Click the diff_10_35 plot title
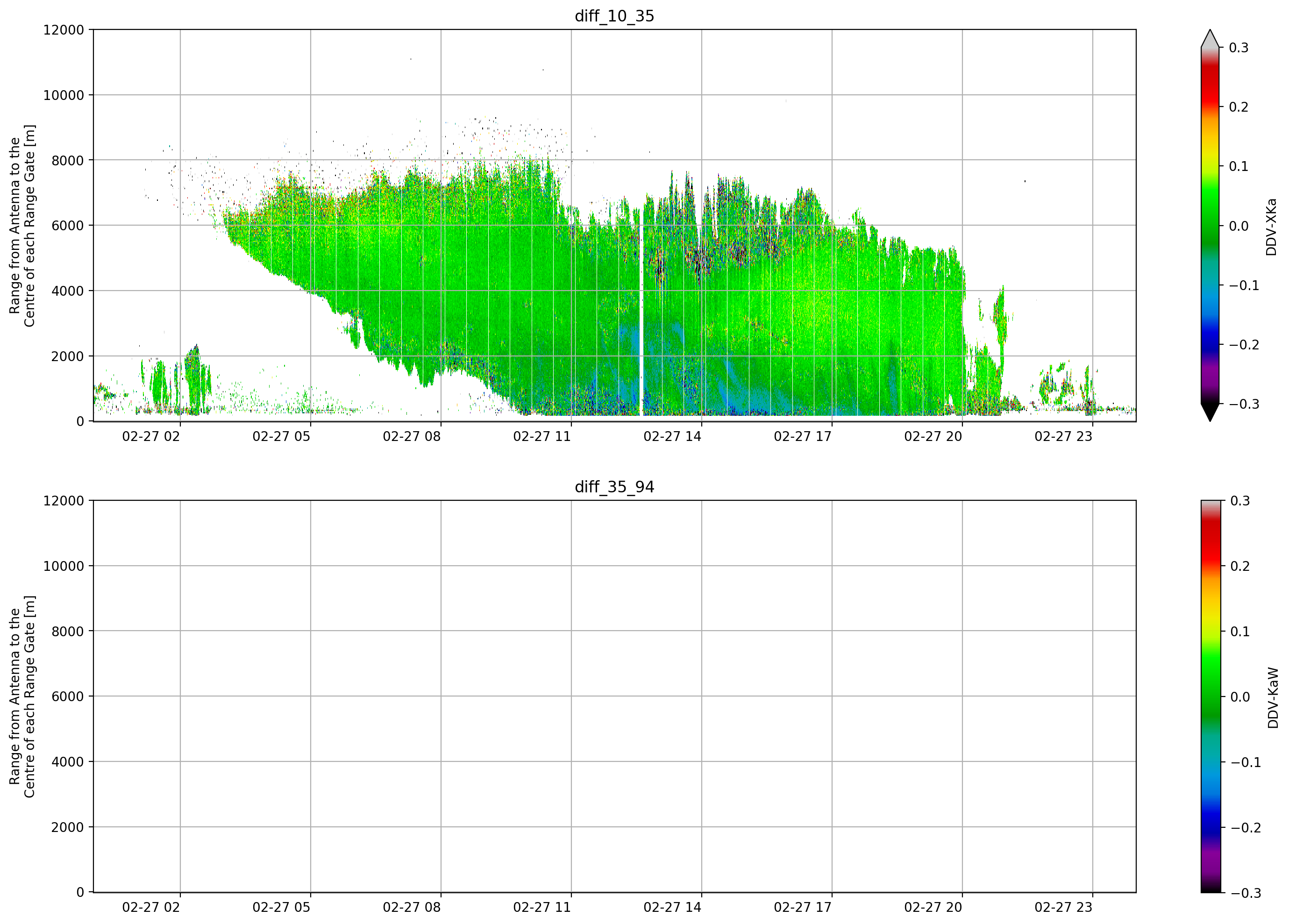Screen dimensions: 1289x924 tap(614, 16)
